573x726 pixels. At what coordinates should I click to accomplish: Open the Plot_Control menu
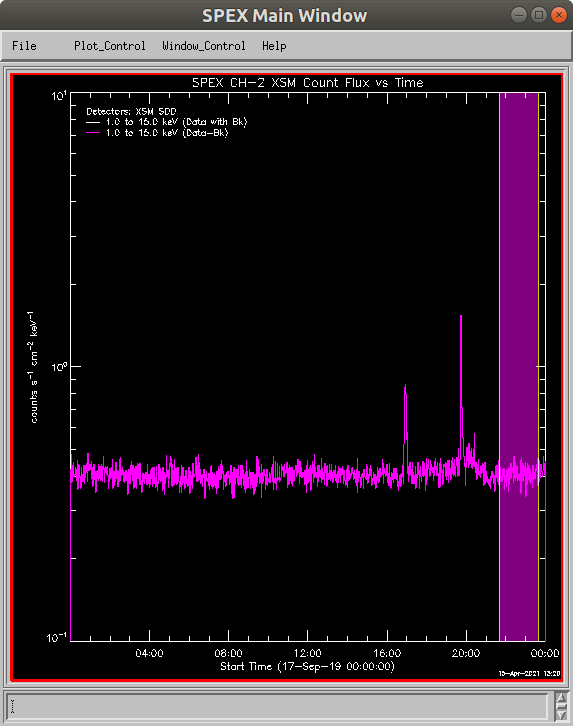(x=110, y=46)
